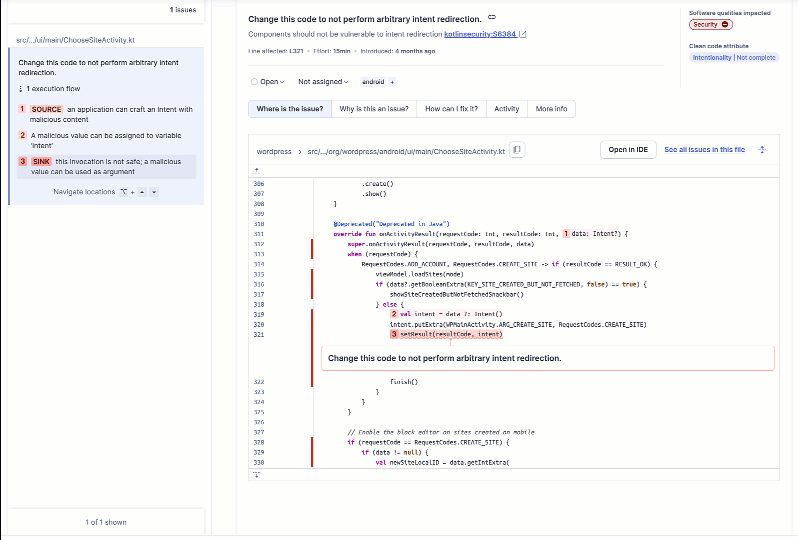Open the How can I fix it tab
The width and height of the screenshot is (798, 540).
(x=451, y=109)
